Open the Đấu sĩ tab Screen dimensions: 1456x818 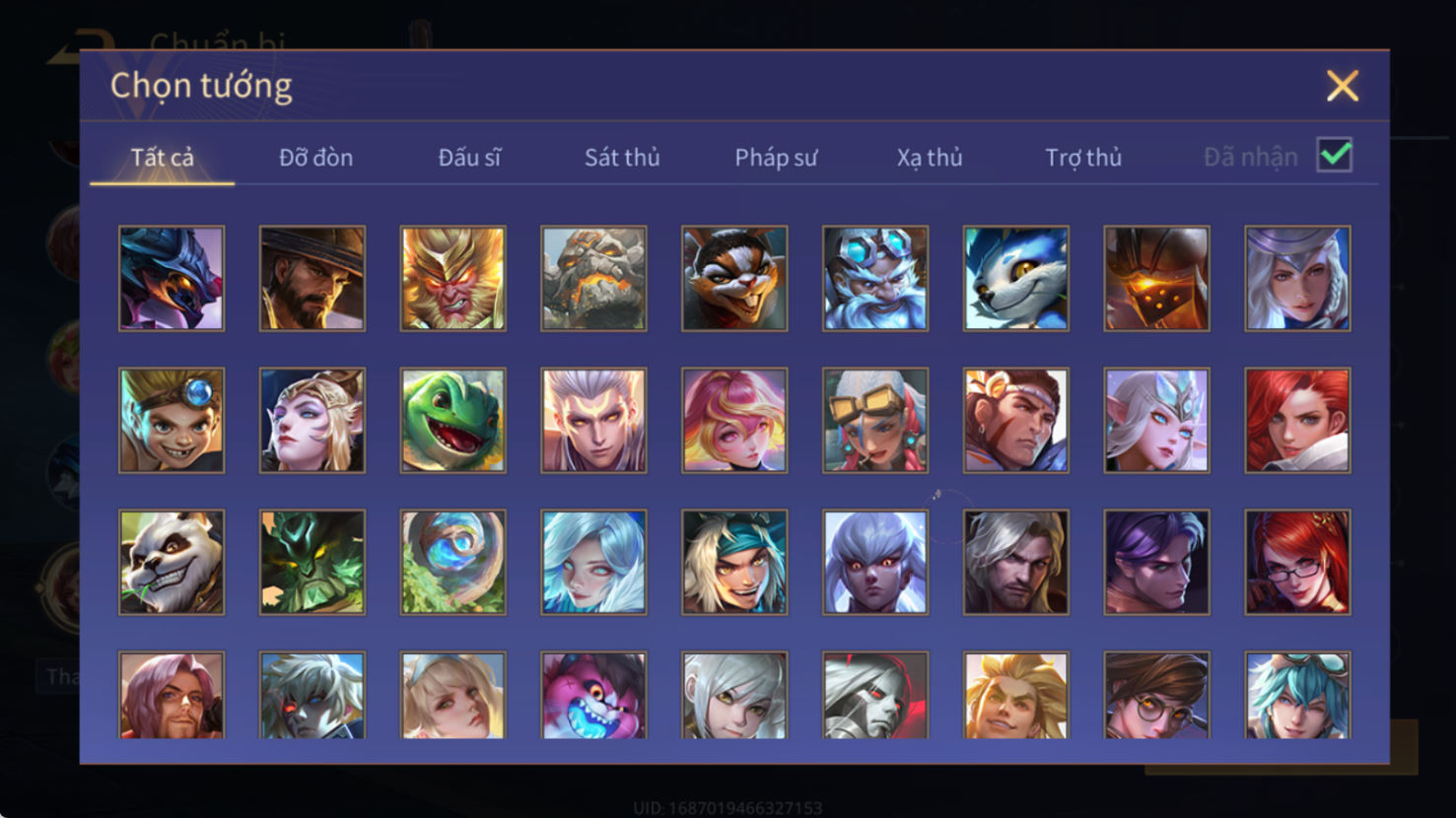[x=469, y=158]
